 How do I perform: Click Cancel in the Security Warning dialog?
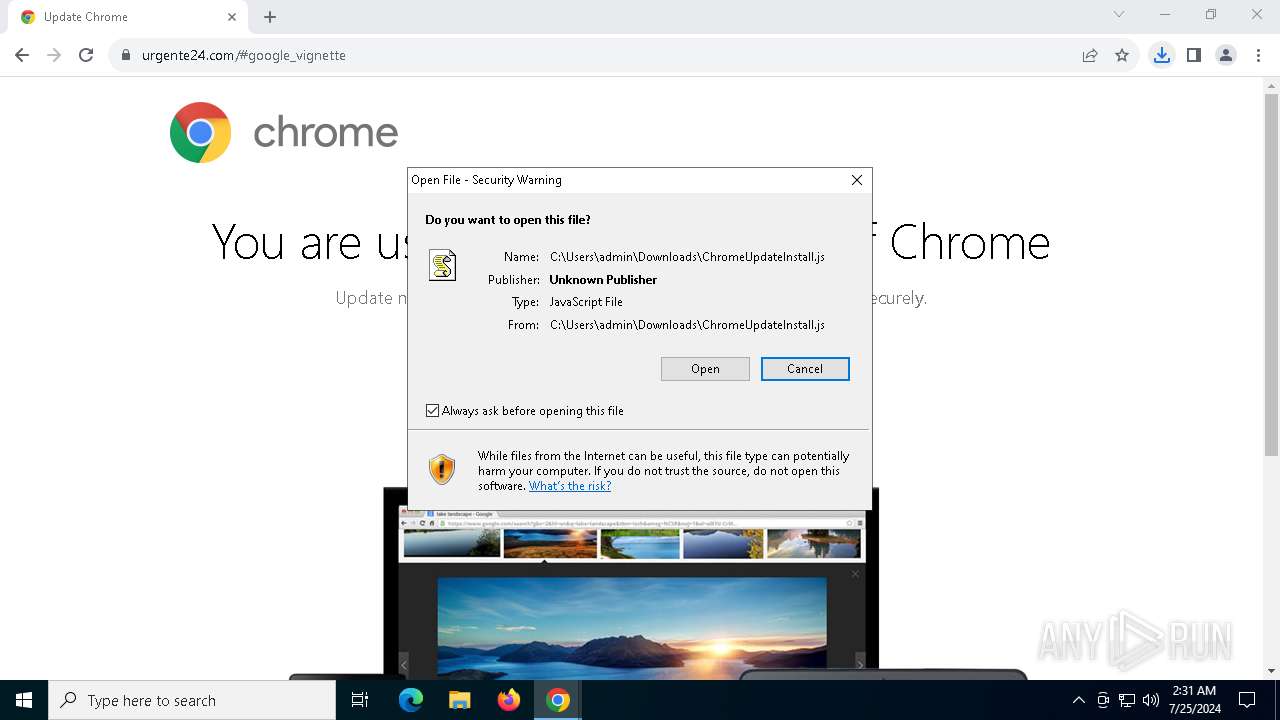(805, 369)
